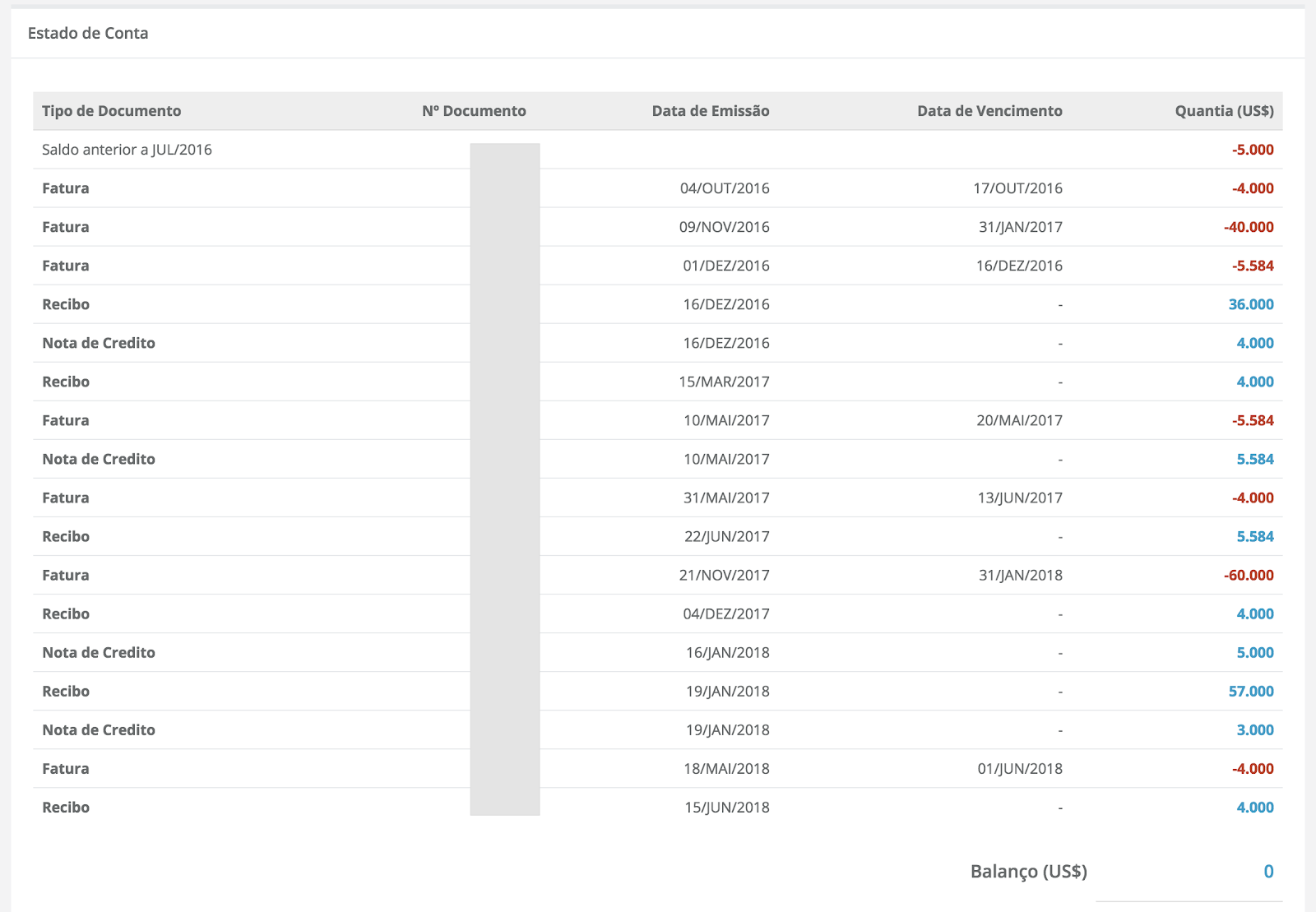The width and height of the screenshot is (1316, 912).
Task: Select the 'Data de Vencimento' column header
Action: [989, 111]
